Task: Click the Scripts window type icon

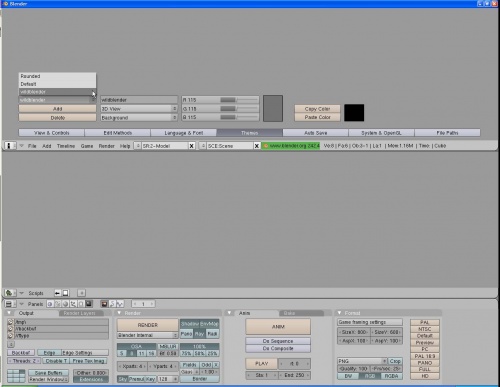Action: (10, 293)
